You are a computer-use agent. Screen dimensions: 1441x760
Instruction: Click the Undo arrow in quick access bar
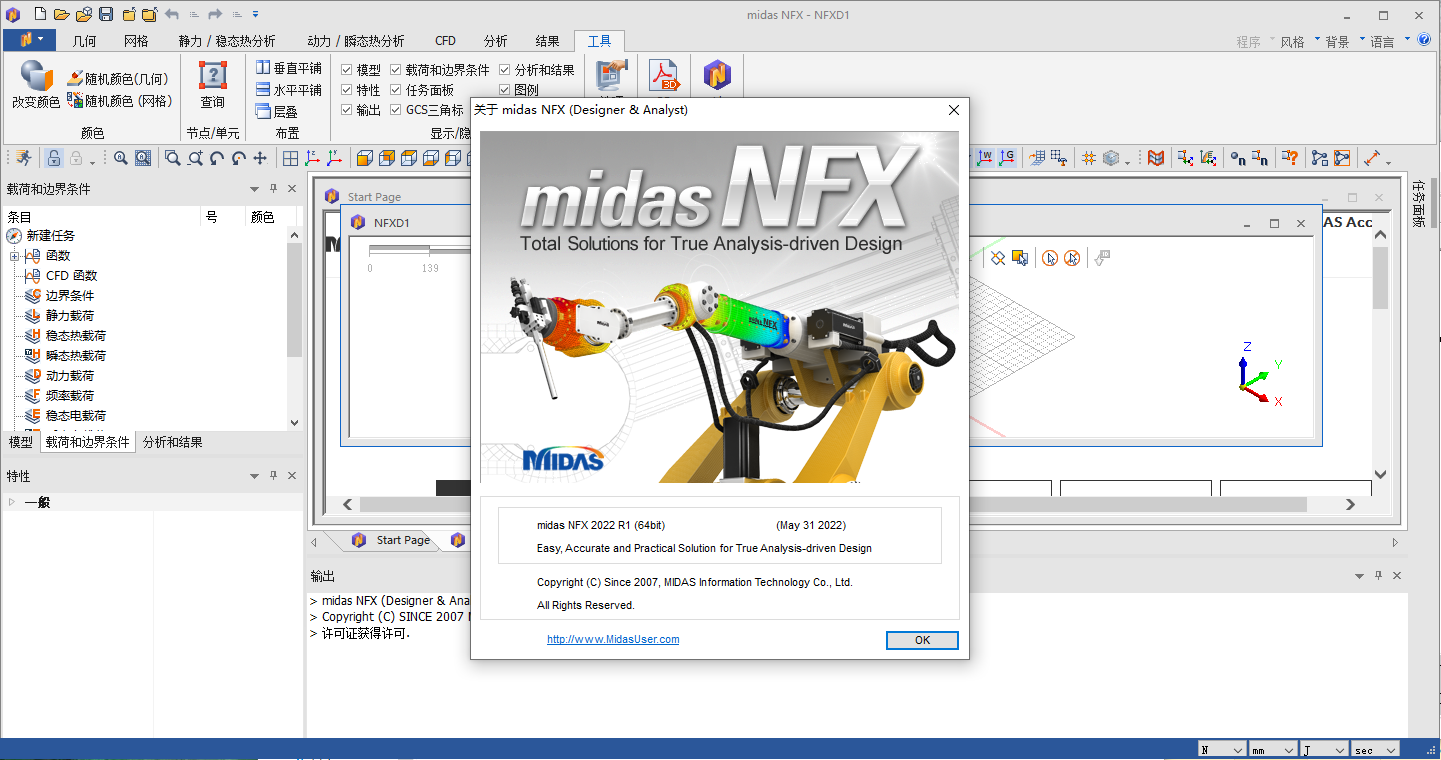(172, 14)
